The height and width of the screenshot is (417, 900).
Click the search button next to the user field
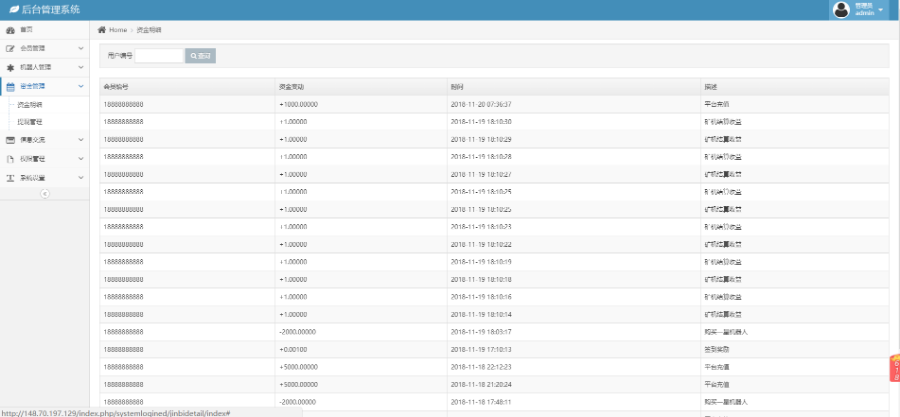tap(201, 56)
